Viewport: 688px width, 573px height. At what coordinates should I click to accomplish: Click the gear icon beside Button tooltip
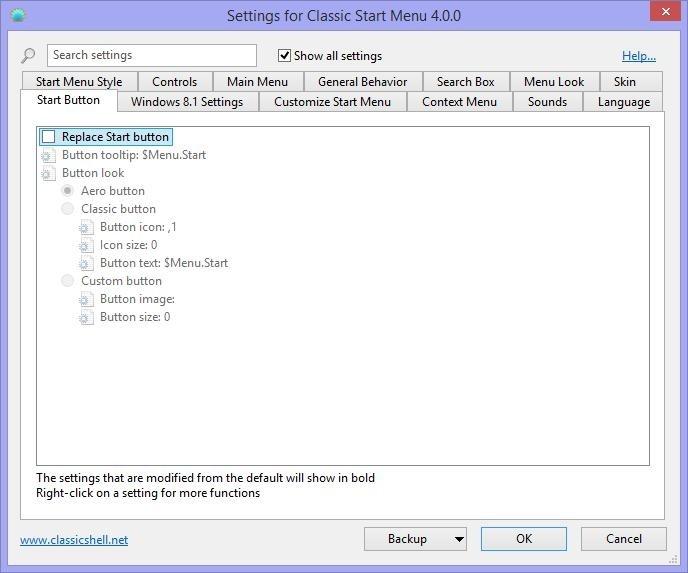point(48,155)
